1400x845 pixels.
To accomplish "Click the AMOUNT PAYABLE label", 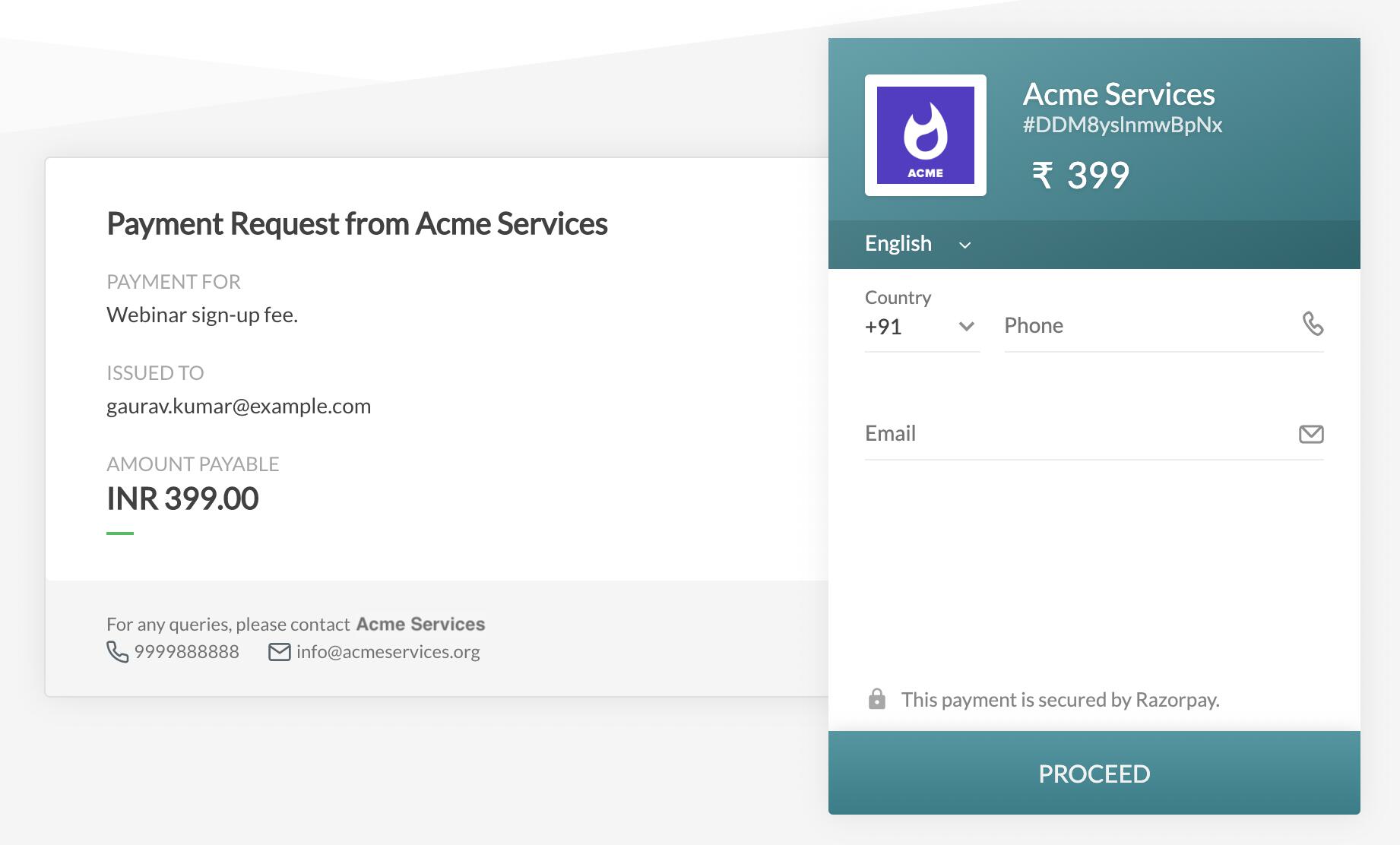I will [x=193, y=464].
